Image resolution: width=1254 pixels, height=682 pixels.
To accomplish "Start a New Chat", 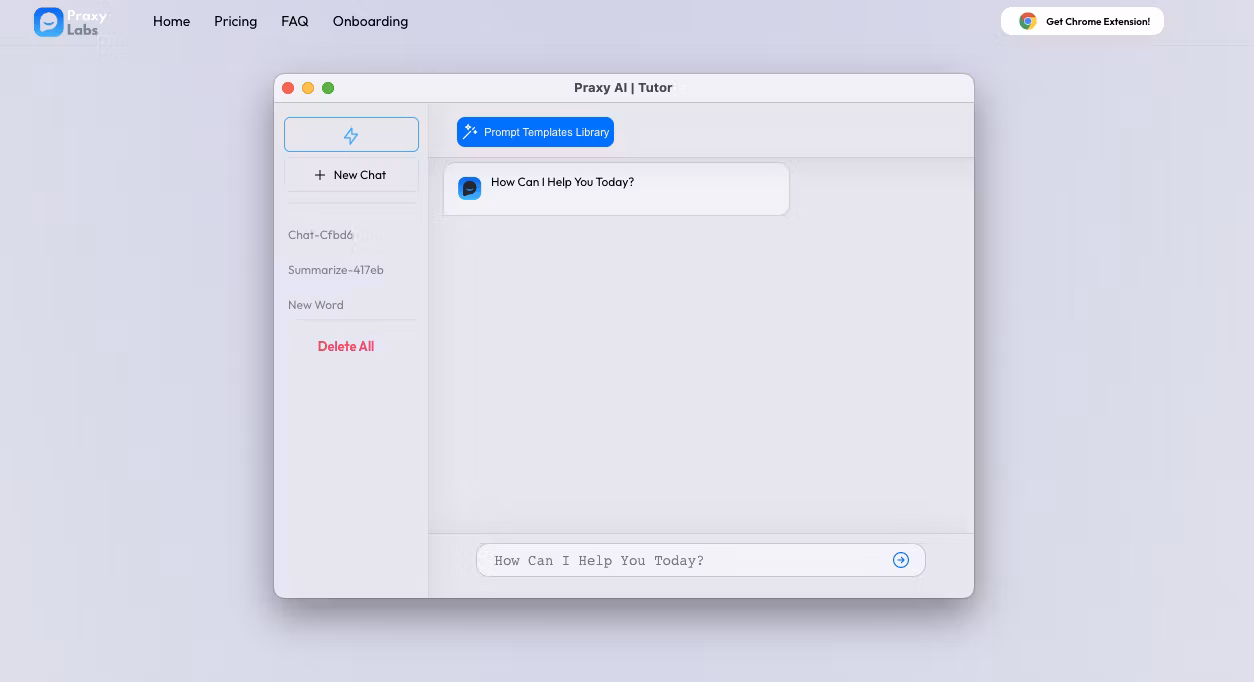I will [351, 175].
